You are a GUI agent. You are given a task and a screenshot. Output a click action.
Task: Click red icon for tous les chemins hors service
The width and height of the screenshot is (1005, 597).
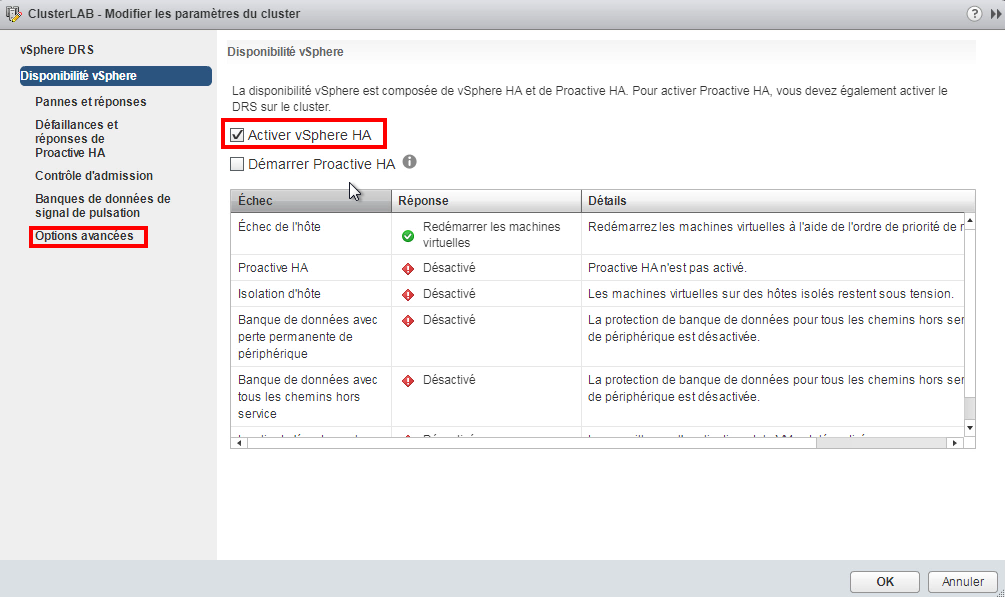408,381
